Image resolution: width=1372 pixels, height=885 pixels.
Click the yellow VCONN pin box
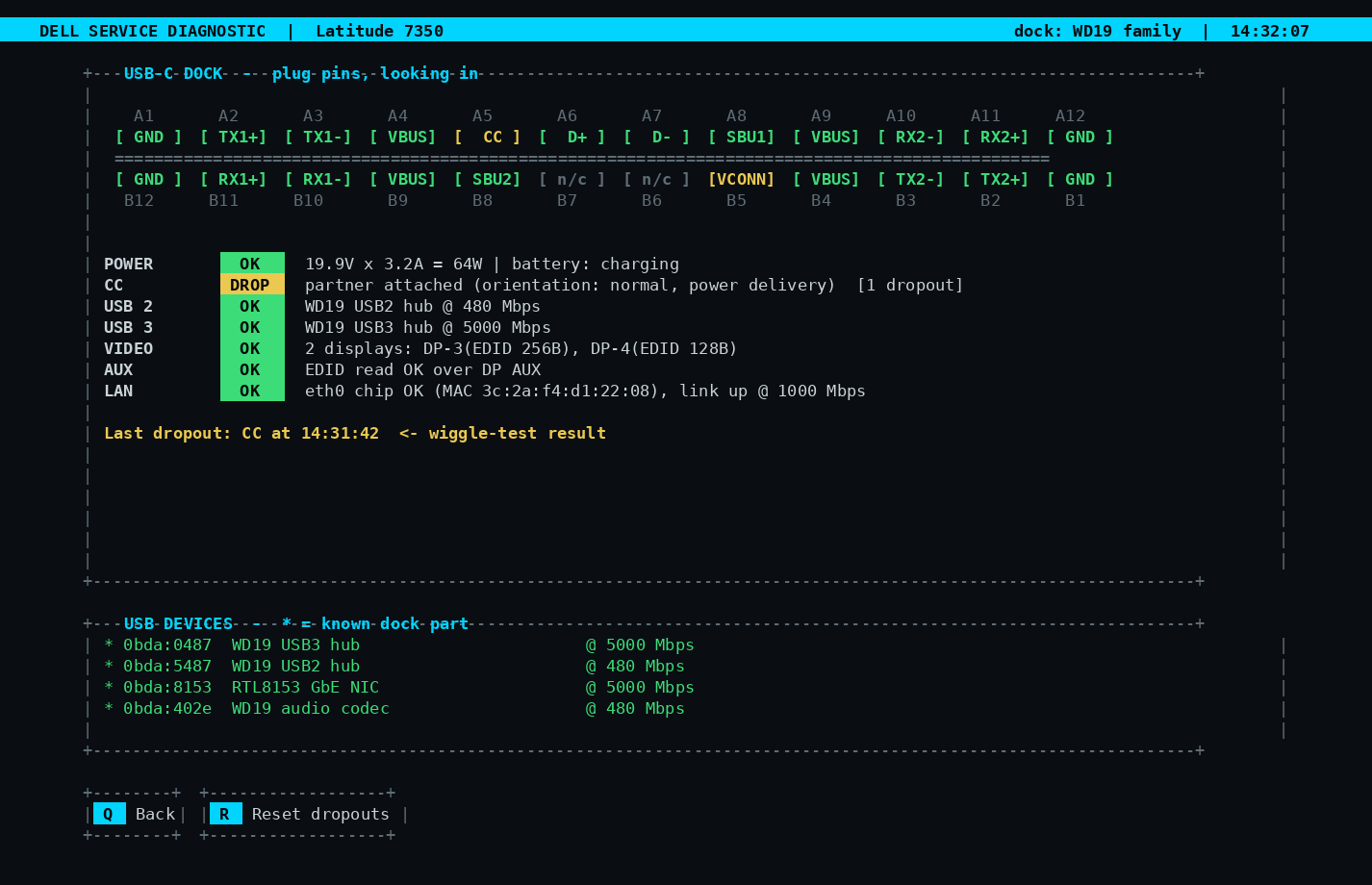pyautogui.click(x=742, y=179)
